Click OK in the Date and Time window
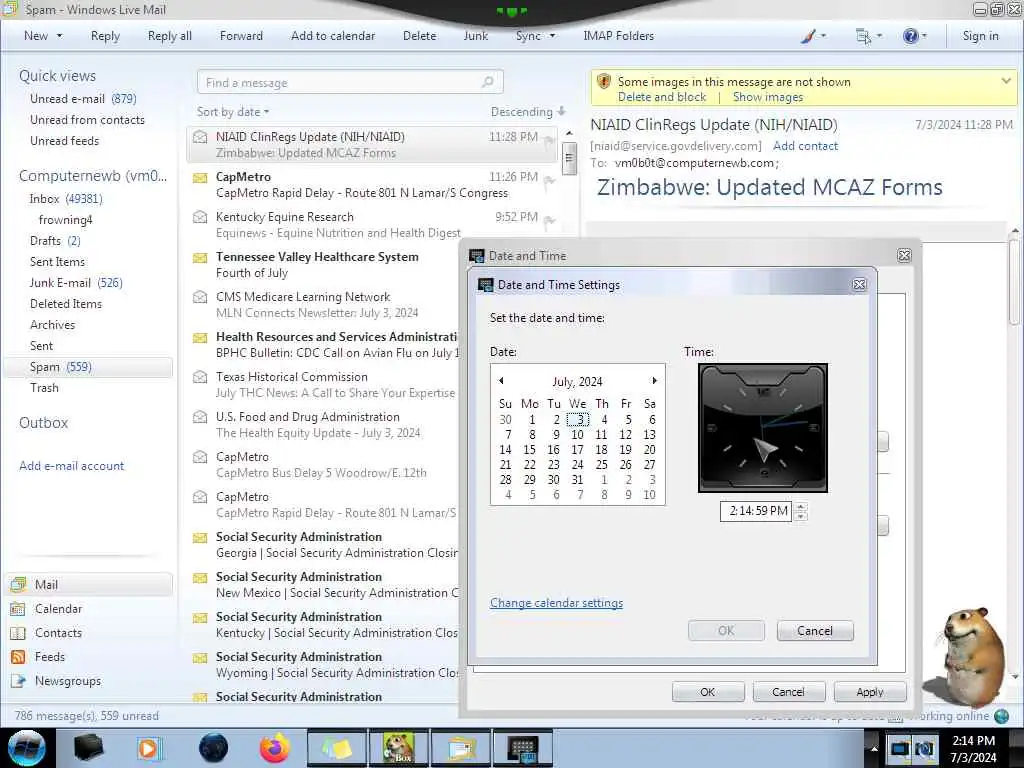The height and width of the screenshot is (768, 1024). 708,692
